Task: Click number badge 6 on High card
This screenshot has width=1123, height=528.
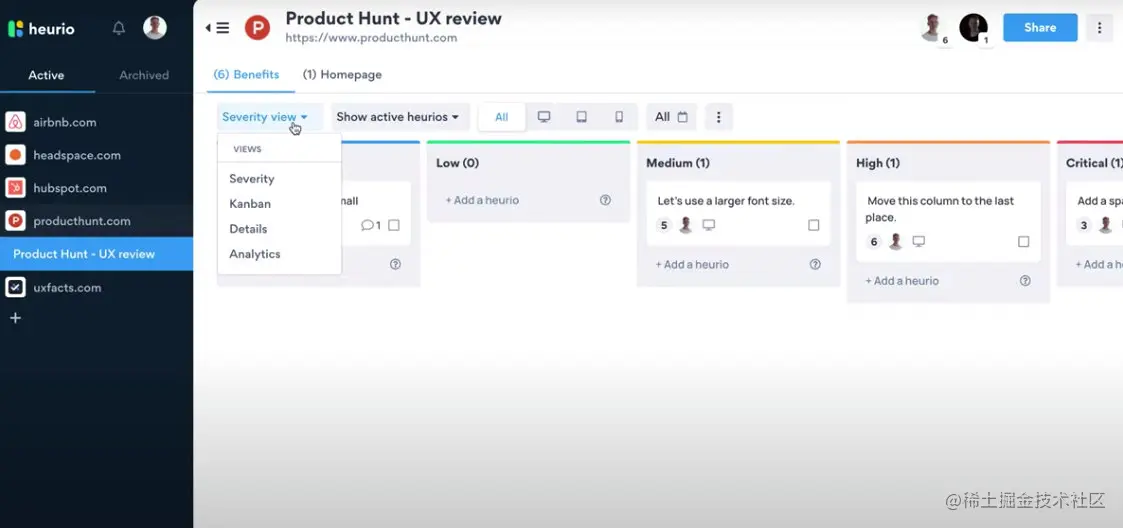Action: click(x=874, y=242)
